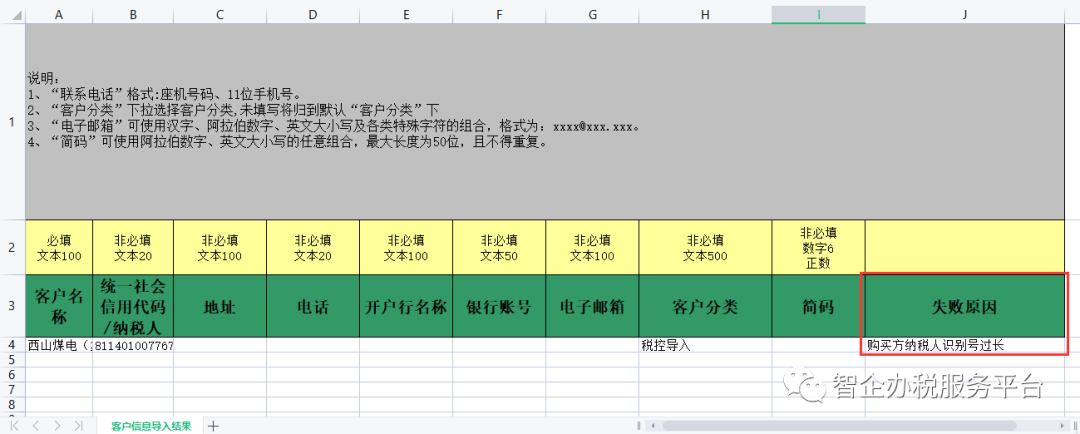Select row 7 header
Screen dimensions: 1080x434
(x=12, y=389)
